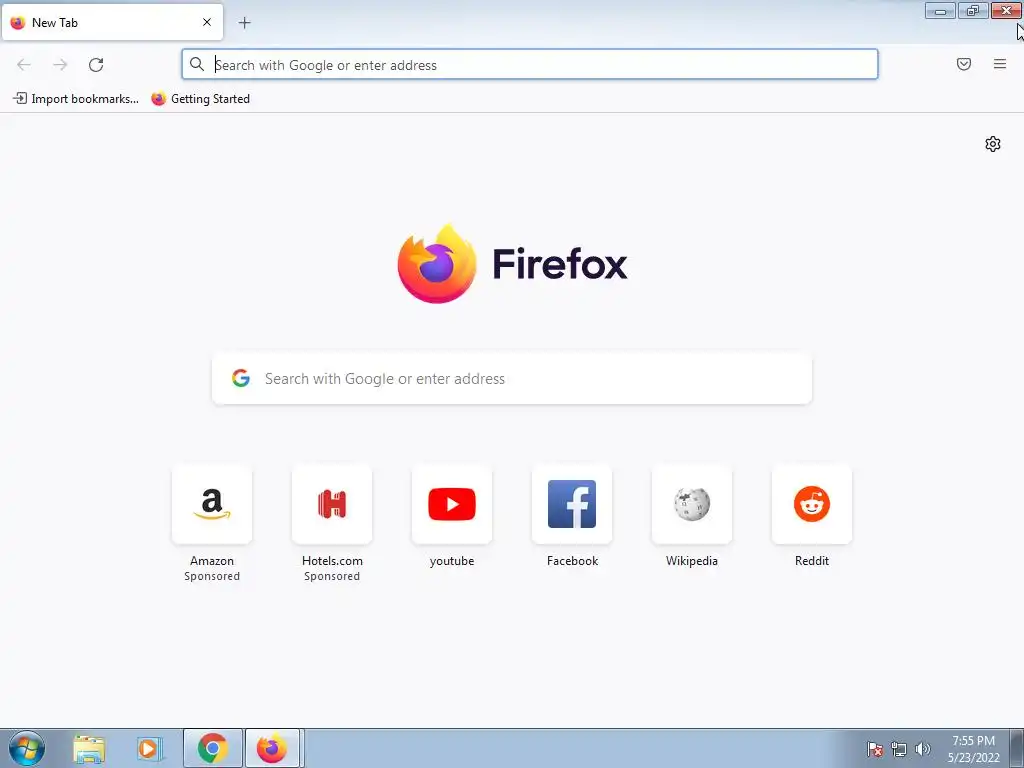Open the Reddit shortcut tile
This screenshot has height=768, width=1024.
[x=812, y=504]
